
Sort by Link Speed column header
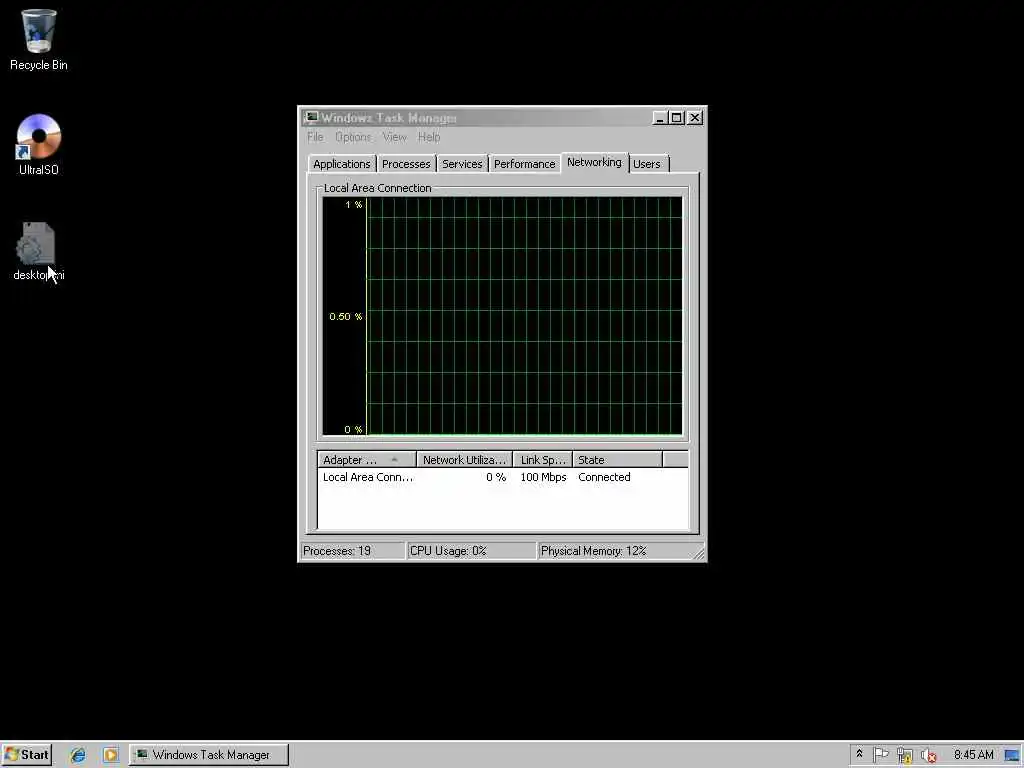coord(543,460)
